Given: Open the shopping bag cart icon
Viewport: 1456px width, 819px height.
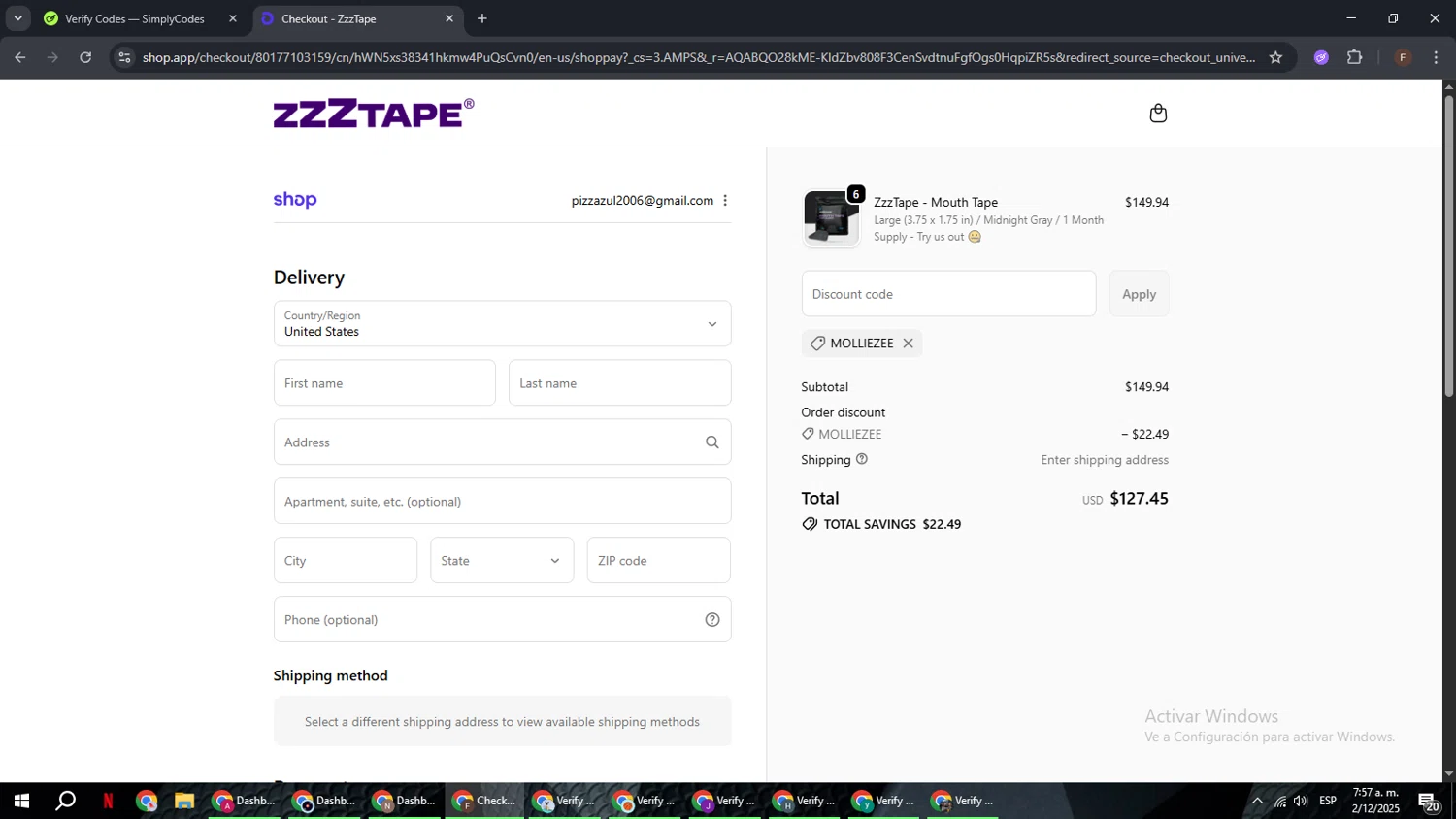Looking at the screenshot, I should 1157,114.
